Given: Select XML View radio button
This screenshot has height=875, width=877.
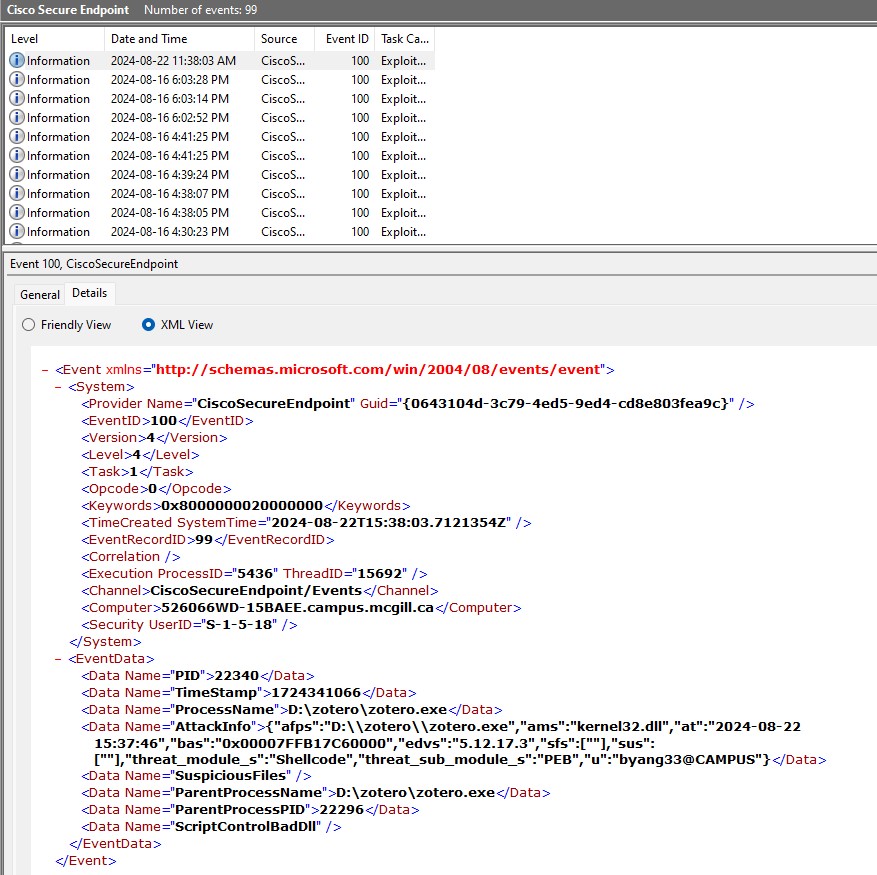Looking at the screenshot, I should 148,324.
